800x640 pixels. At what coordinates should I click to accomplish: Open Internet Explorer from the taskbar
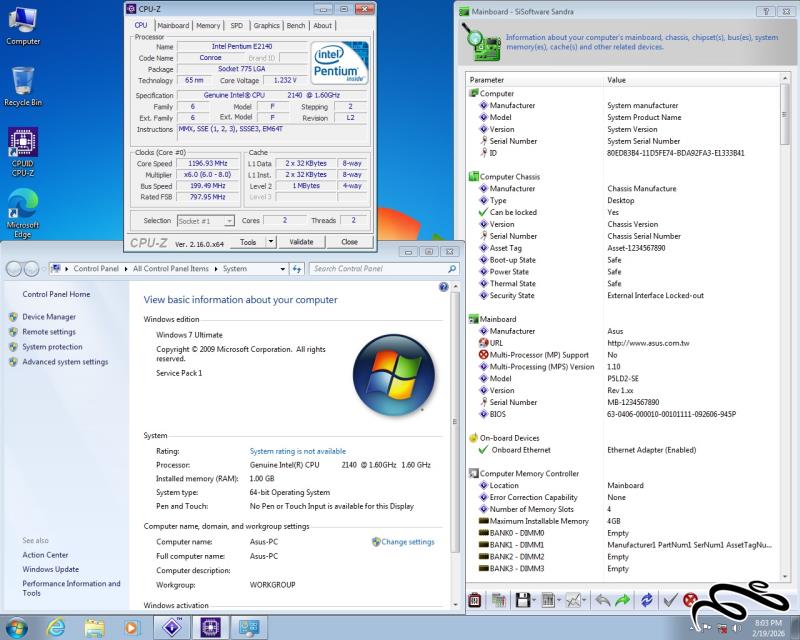pos(55,627)
